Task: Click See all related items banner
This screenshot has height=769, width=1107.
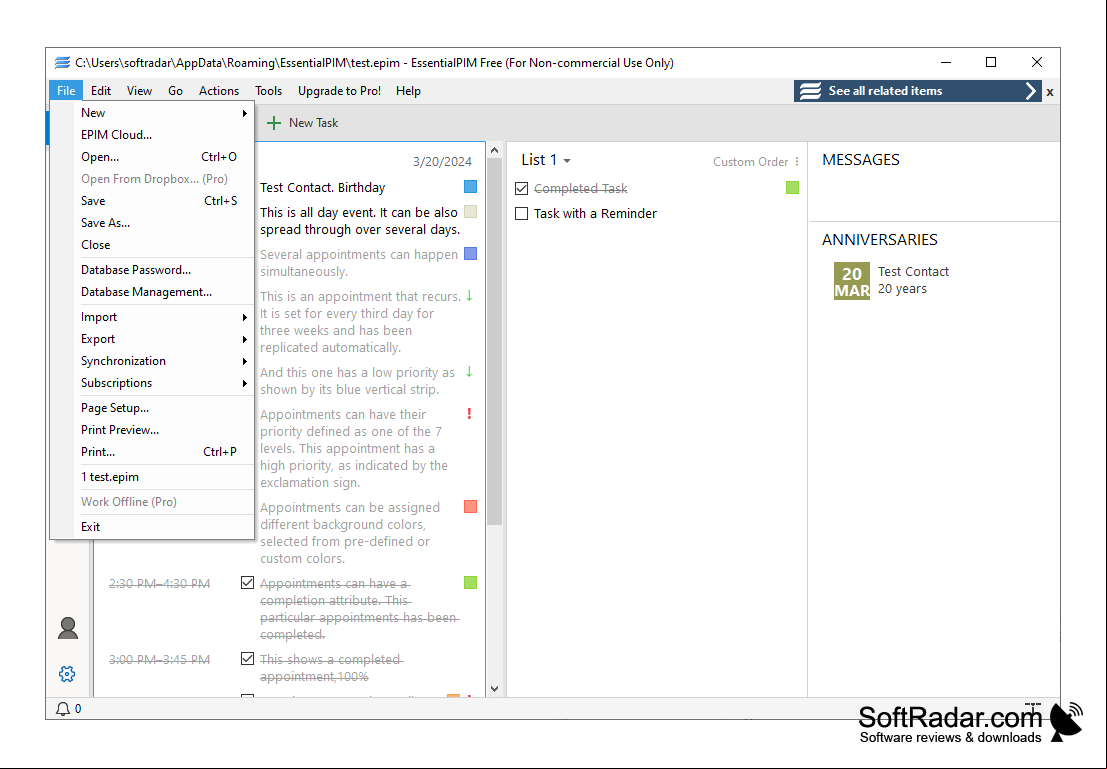Action: [917, 91]
